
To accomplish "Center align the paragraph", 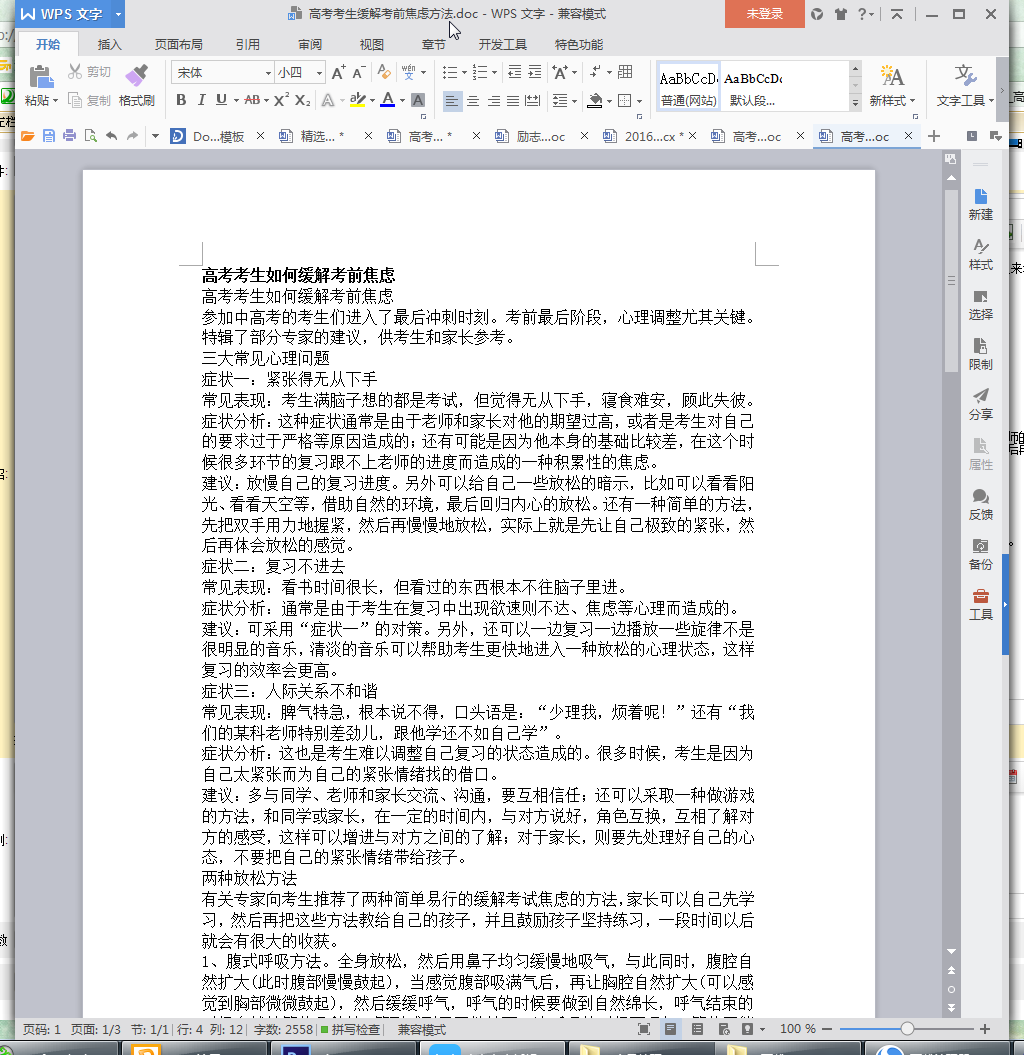I will pos(473,101).
